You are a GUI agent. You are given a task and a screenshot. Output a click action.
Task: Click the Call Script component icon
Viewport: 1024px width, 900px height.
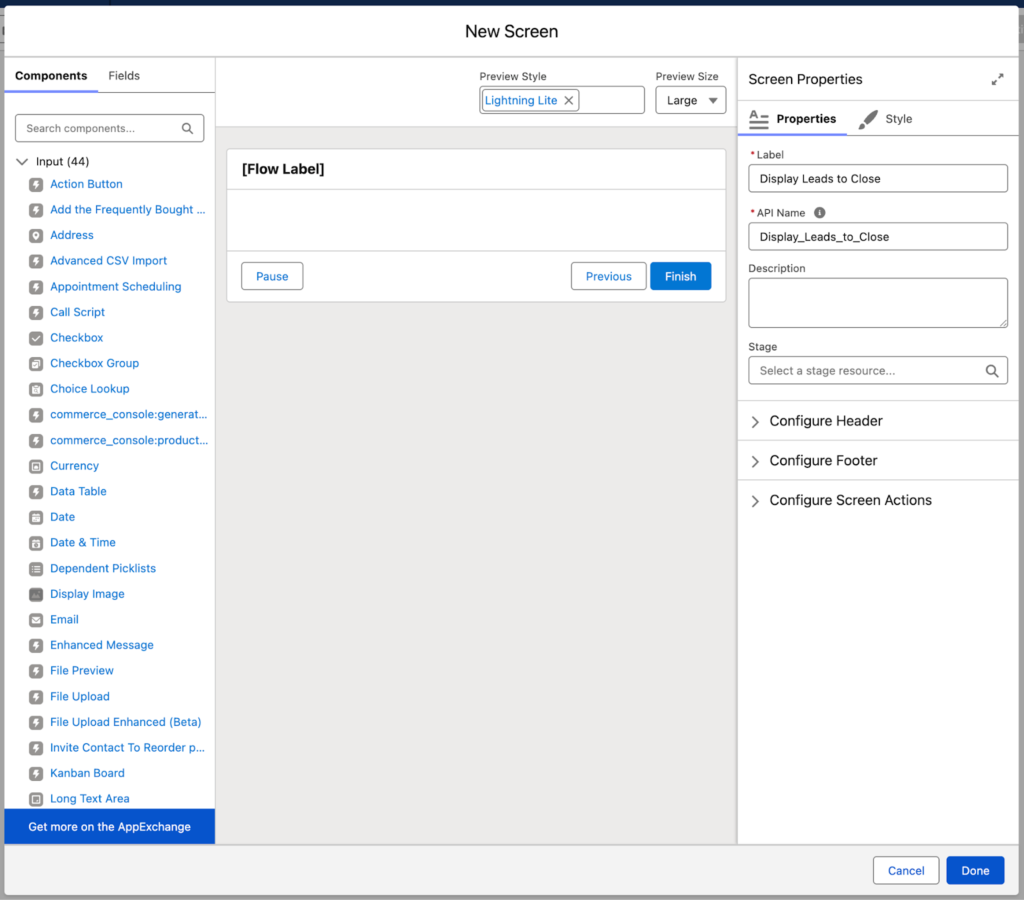pyautogui.click(x=36, y=313)
